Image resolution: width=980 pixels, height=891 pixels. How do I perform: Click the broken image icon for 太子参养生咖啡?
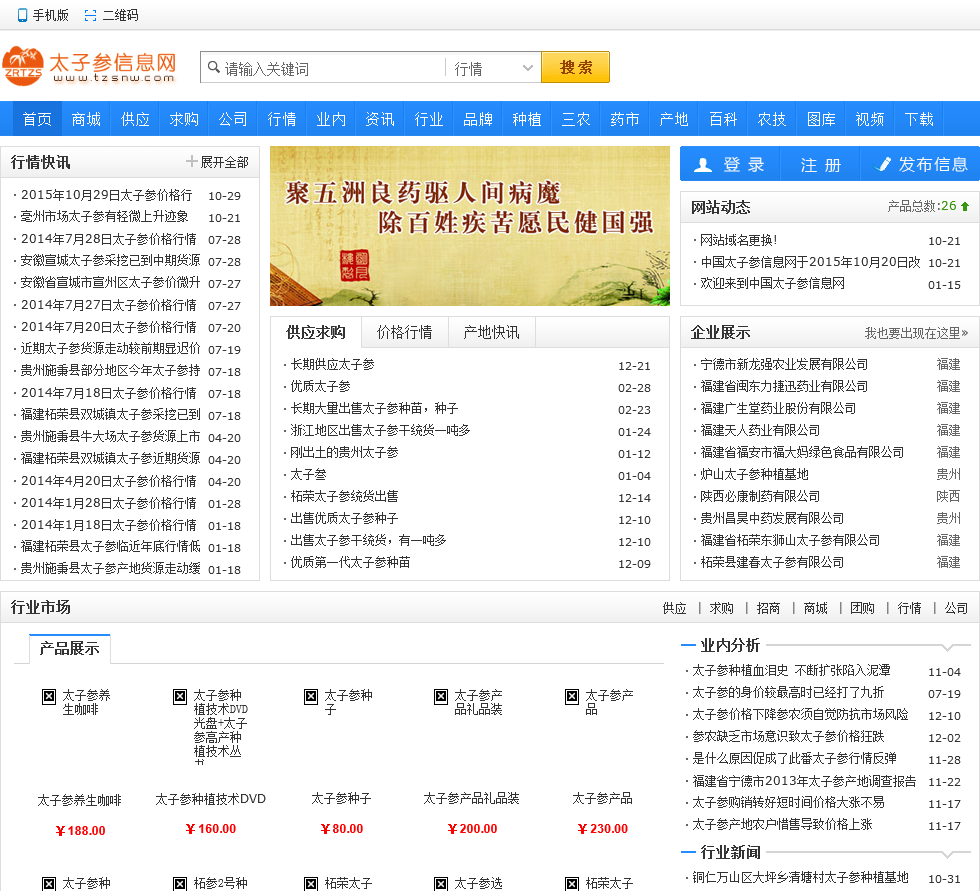point(49,697)
